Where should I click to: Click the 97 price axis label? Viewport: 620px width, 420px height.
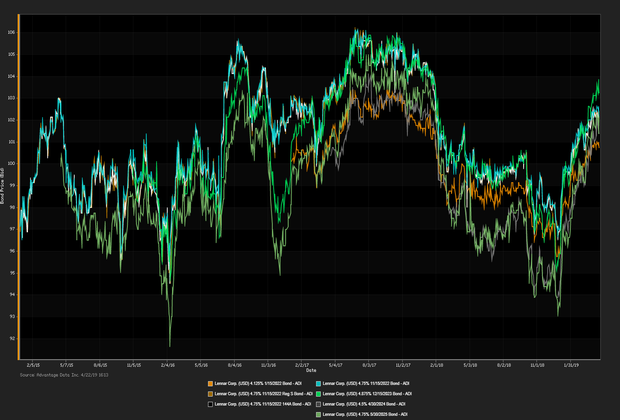(12, 229)
